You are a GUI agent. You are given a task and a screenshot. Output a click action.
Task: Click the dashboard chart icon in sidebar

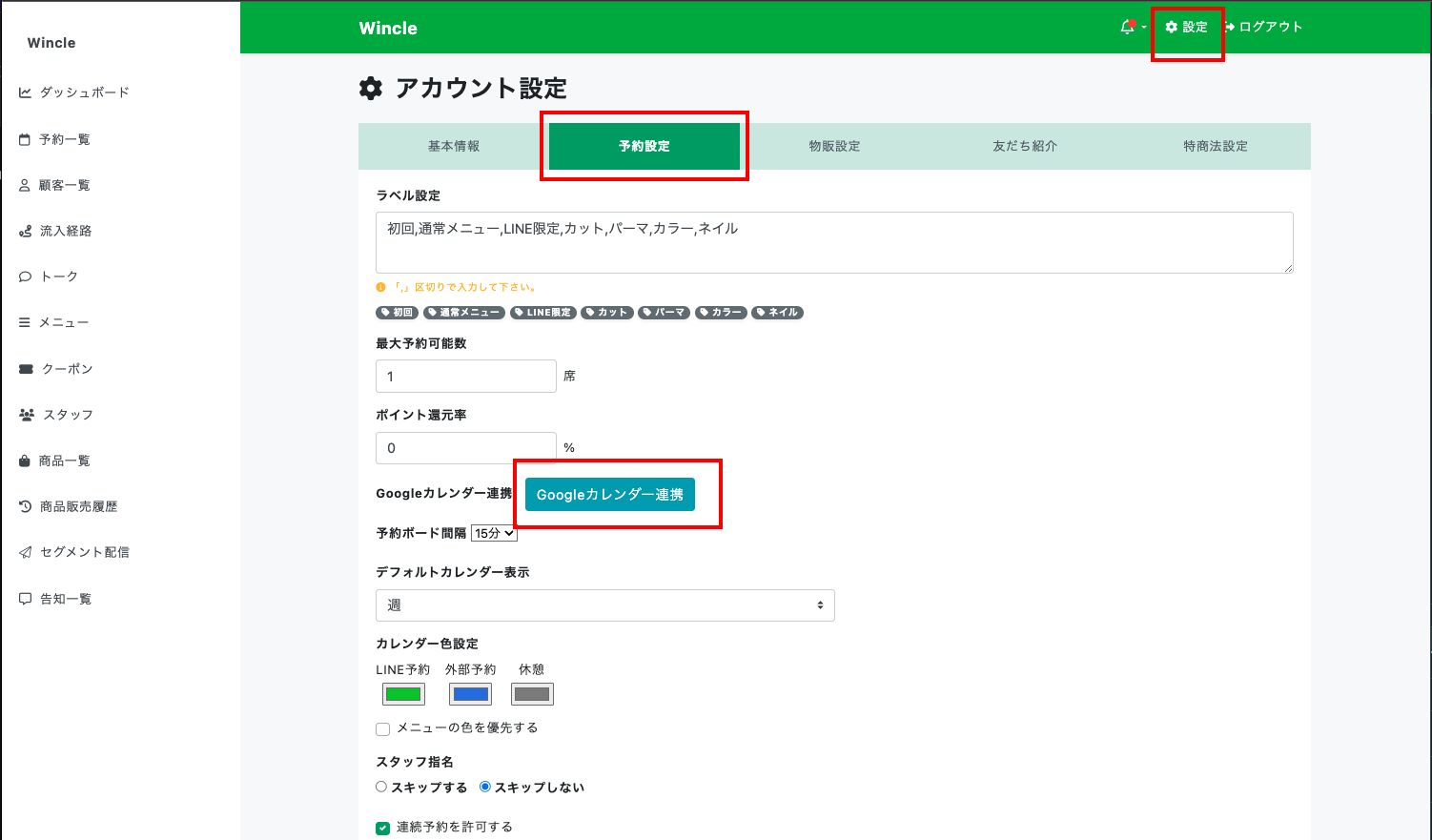click(x=26, y=92)
